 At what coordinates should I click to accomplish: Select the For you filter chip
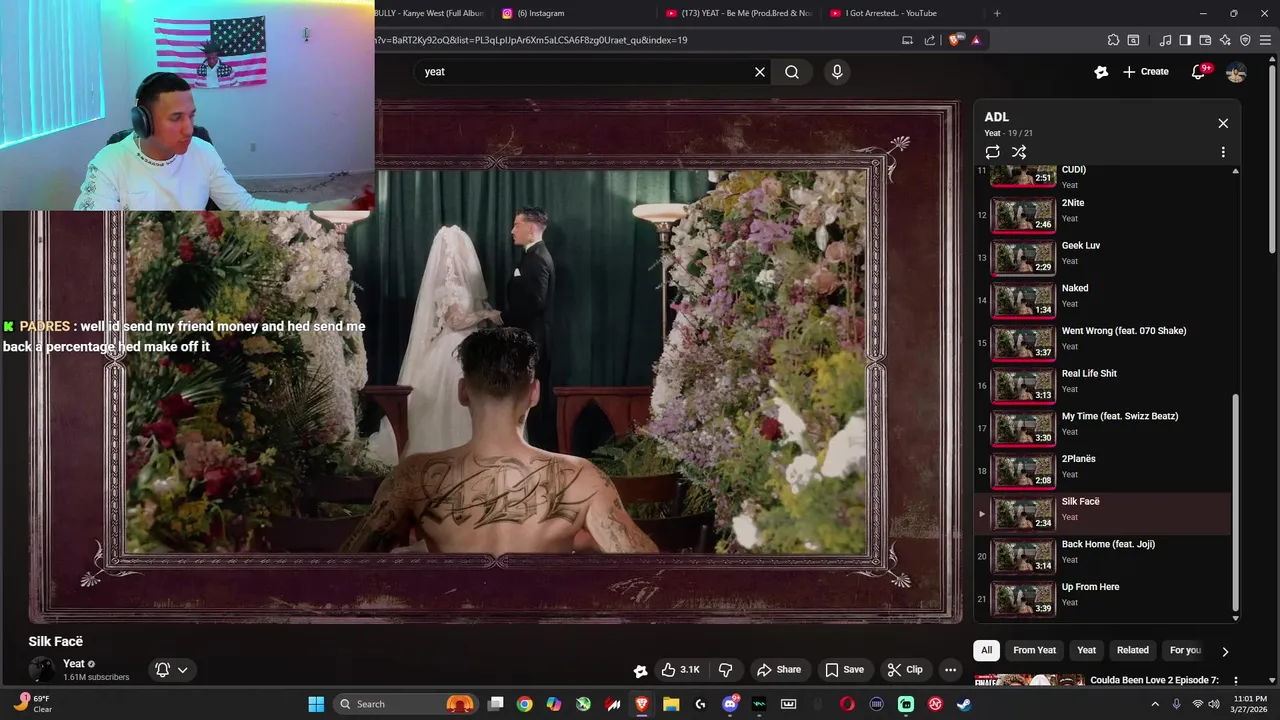pyautogui.click(x=1185, y=650)
